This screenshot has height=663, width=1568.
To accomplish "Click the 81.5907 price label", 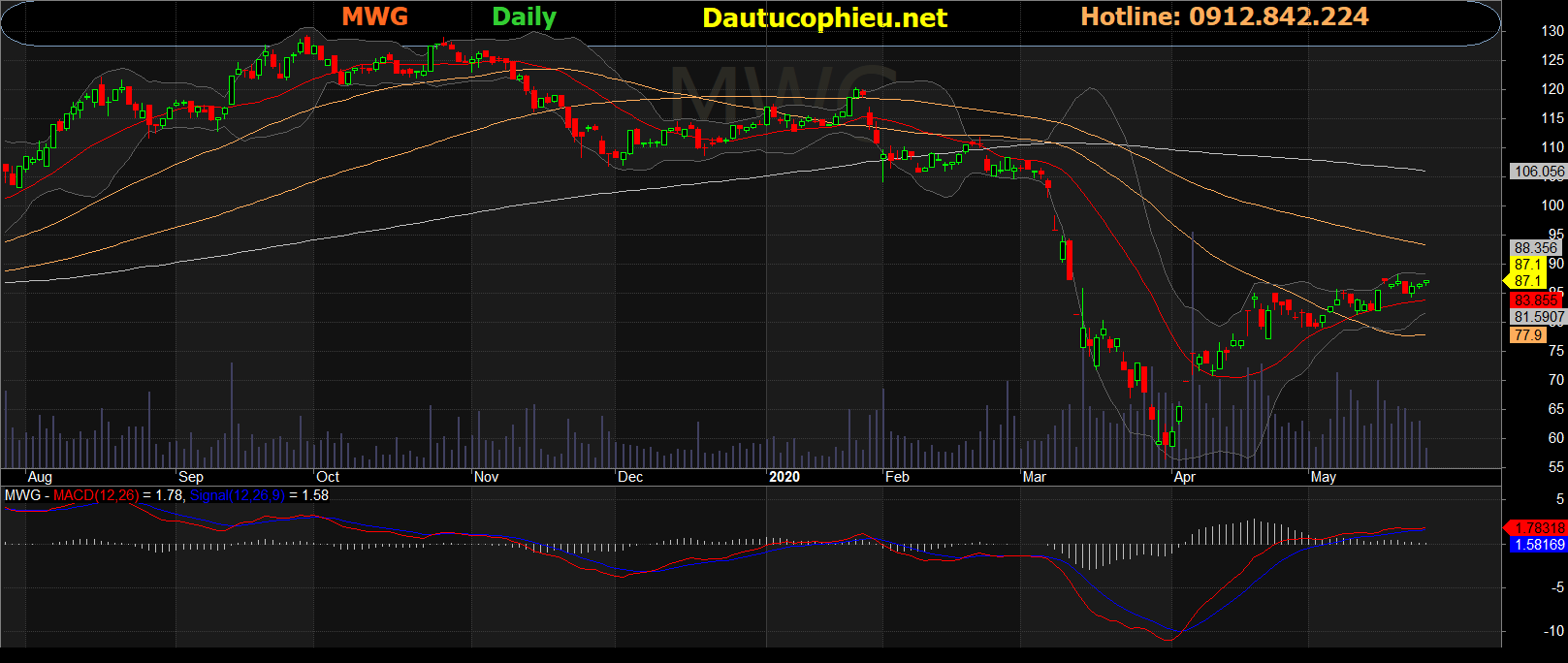I will [1539, 317].
